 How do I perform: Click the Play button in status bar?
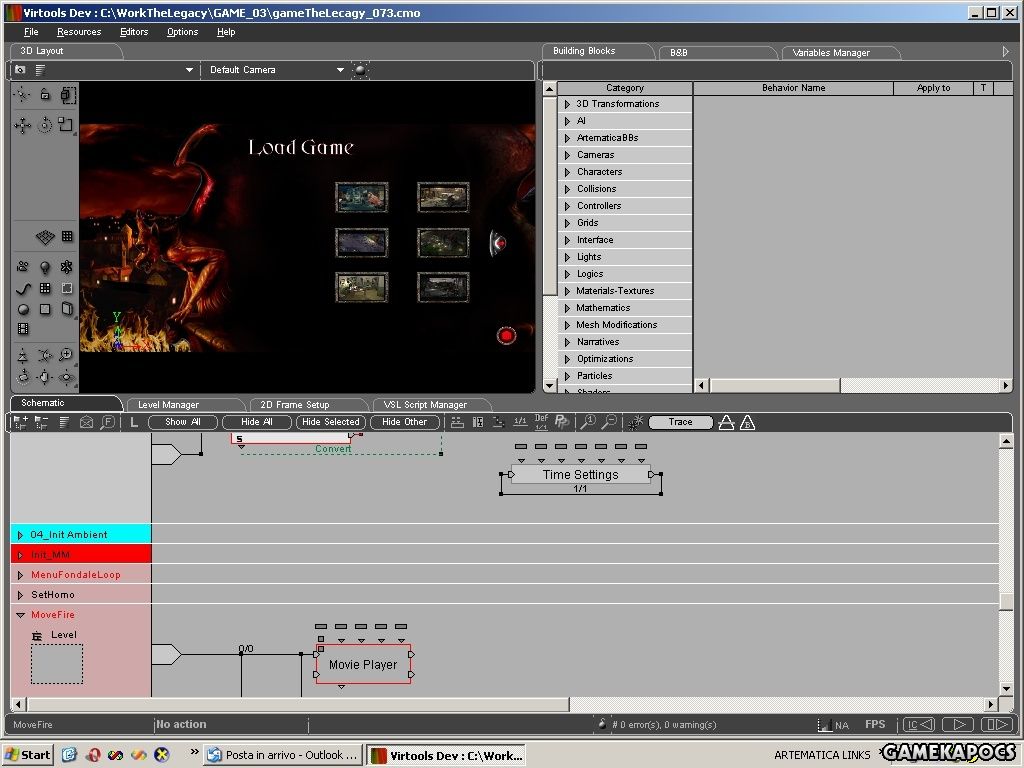(x=959, y=724)
